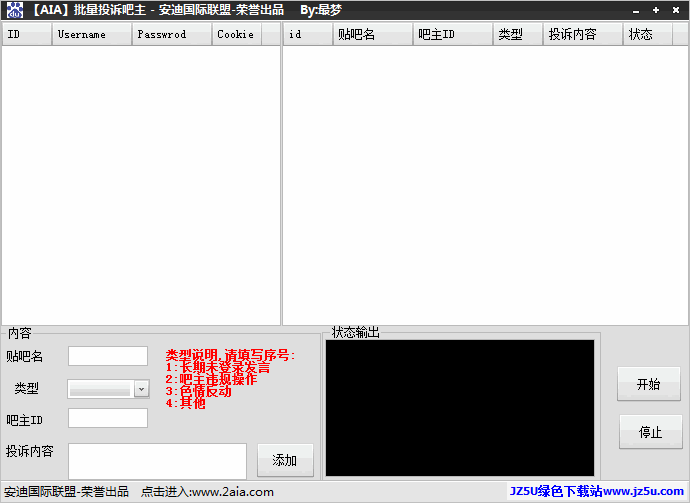Click the 状态 column header
Screen dimensions: 690x503
pos(648,34)
